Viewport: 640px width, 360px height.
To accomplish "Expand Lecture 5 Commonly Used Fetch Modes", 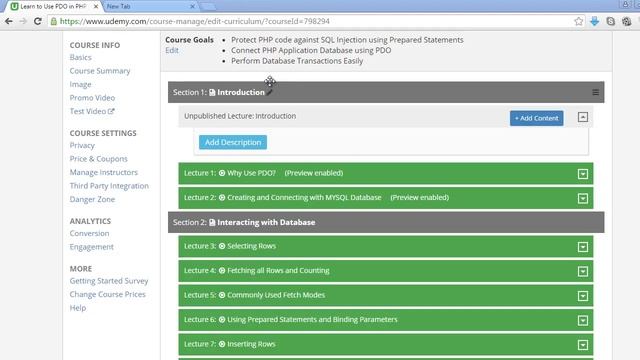I will [x=583, y=296].
